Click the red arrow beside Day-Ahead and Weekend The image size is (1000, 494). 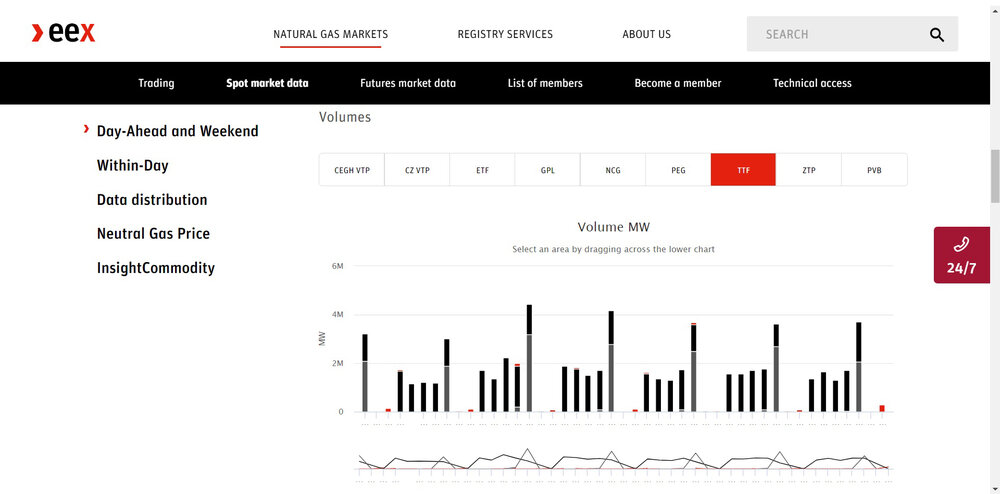(87, 130)
